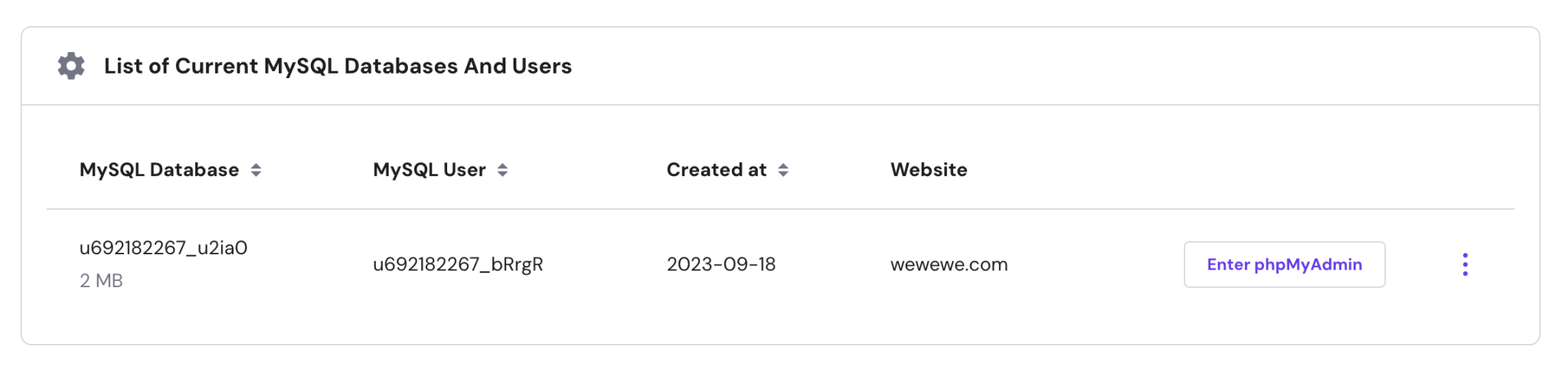Click the down arrow next to MySQL Database

point(256,175)
